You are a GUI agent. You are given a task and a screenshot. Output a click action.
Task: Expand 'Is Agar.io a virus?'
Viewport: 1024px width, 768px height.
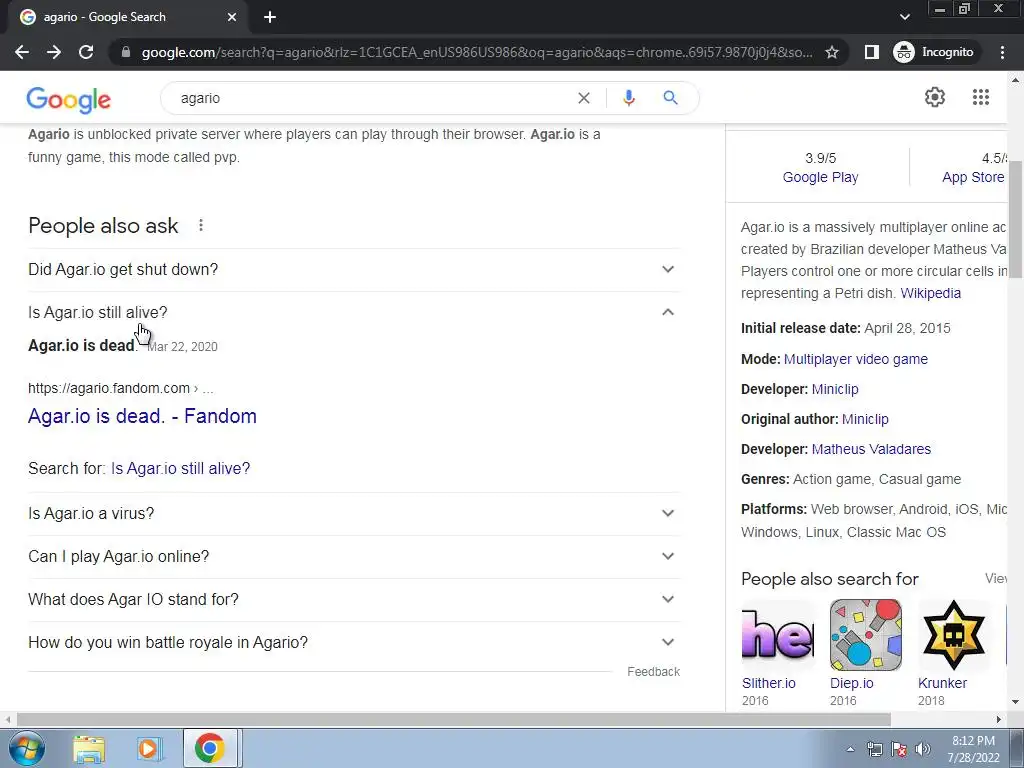[x=353, y=513]
